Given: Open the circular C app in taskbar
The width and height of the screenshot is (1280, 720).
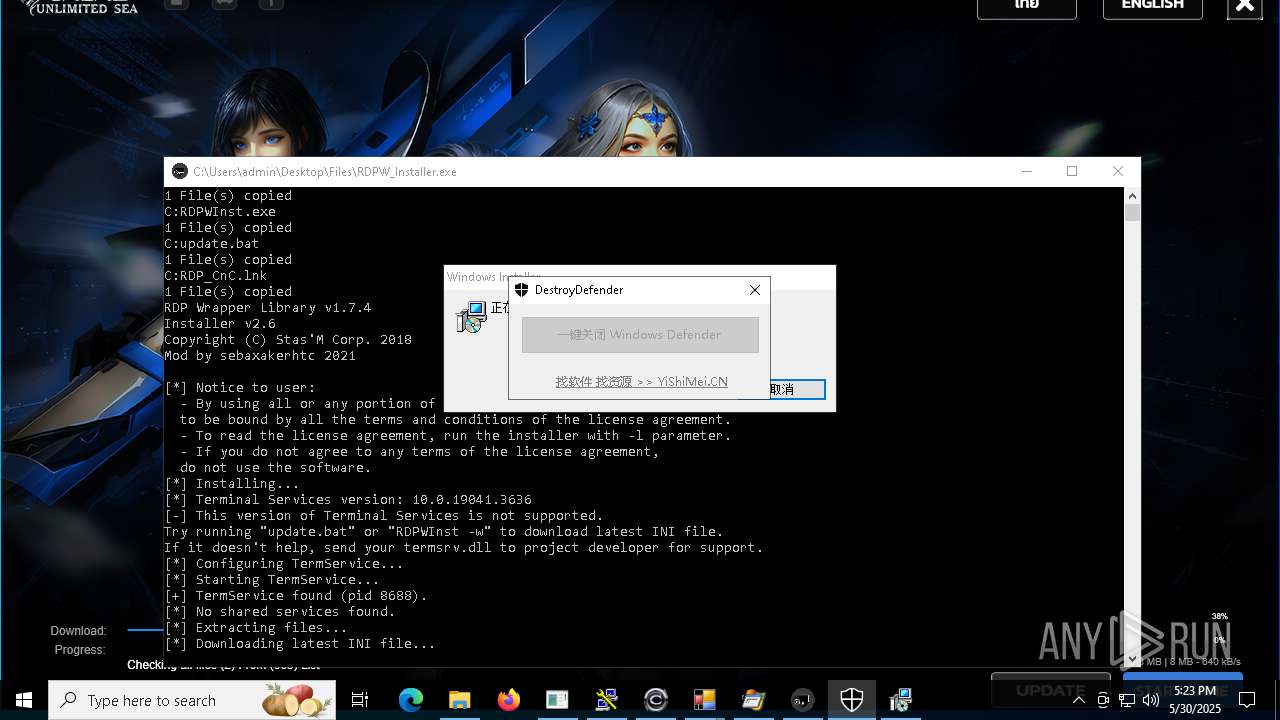Looking at the screenshot, I should point(655,700).
